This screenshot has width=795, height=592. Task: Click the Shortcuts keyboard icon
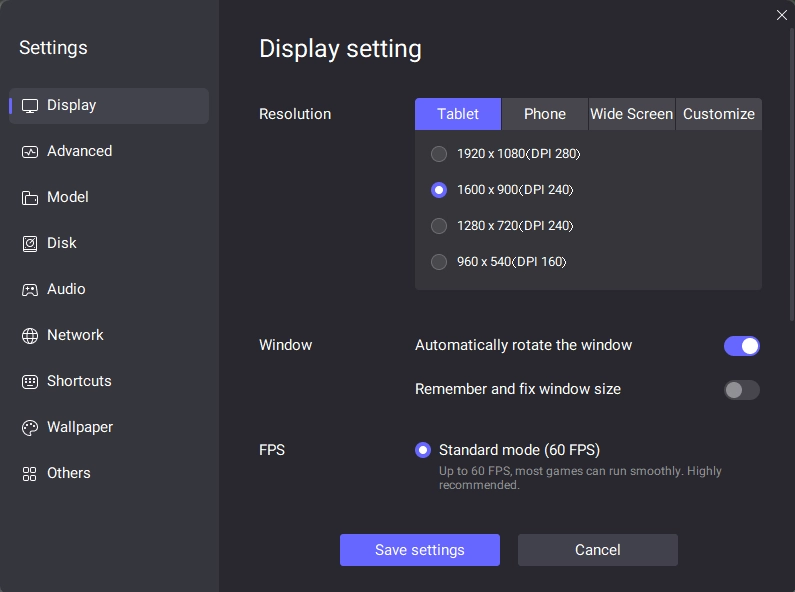coord(30,382)
